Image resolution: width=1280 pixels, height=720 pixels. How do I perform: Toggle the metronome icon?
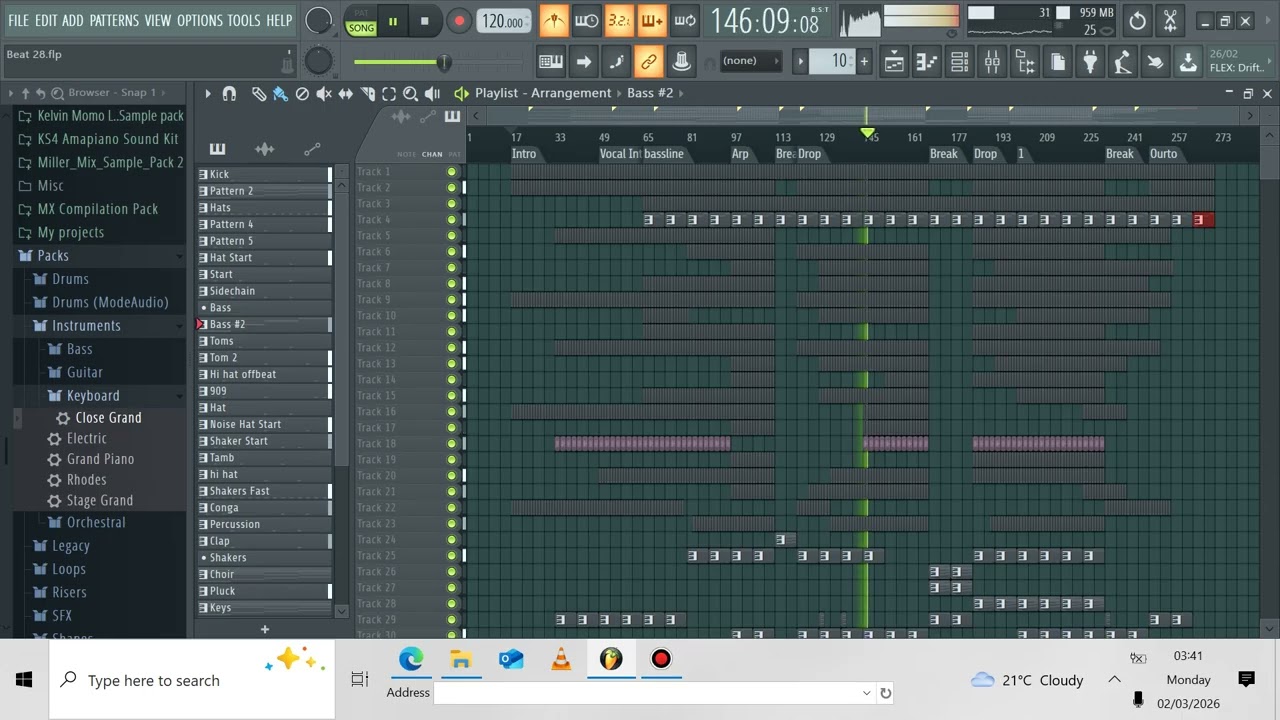pos(553,20)
